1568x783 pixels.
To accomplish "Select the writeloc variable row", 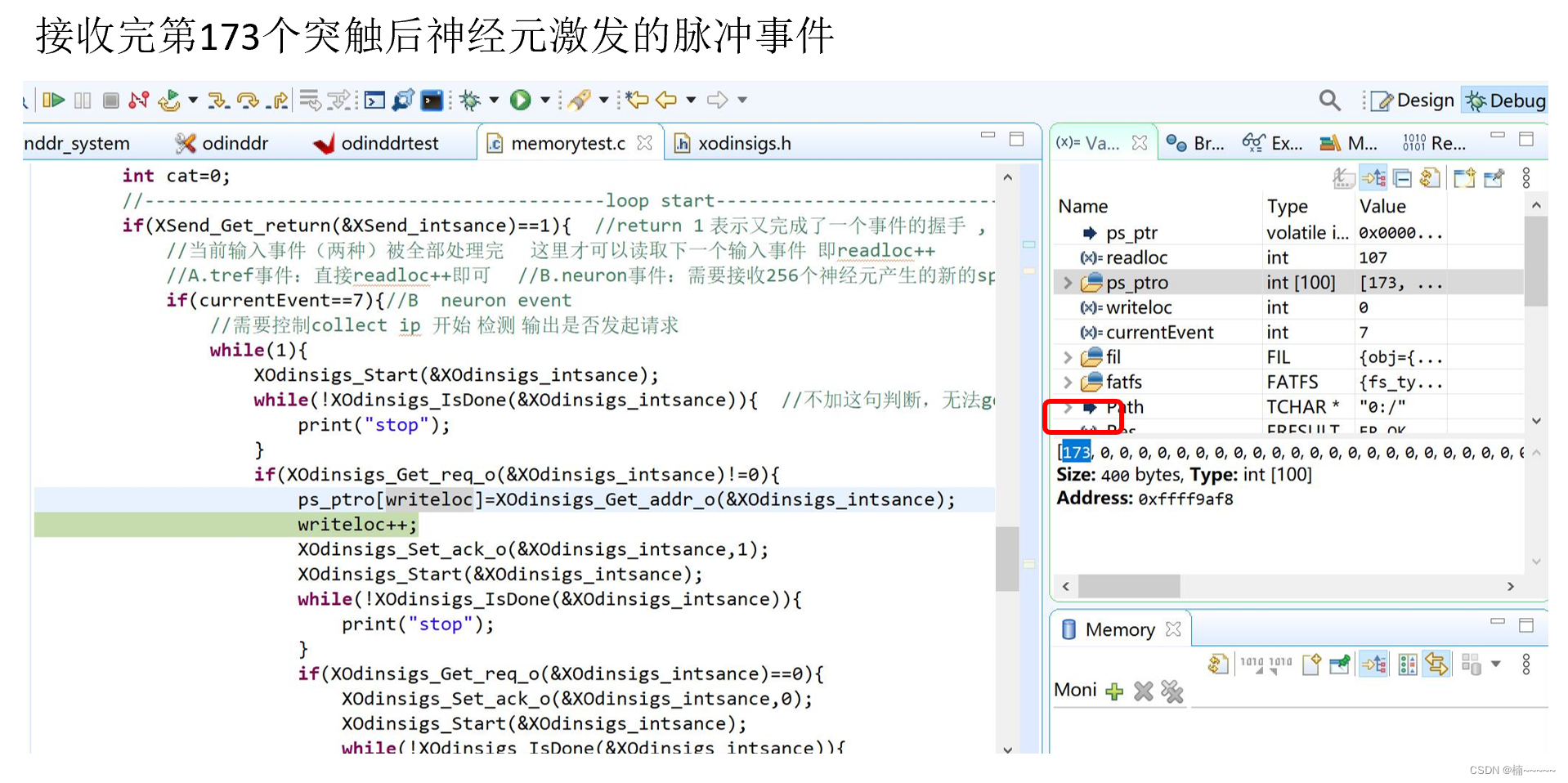I will tap(1288, 307).
